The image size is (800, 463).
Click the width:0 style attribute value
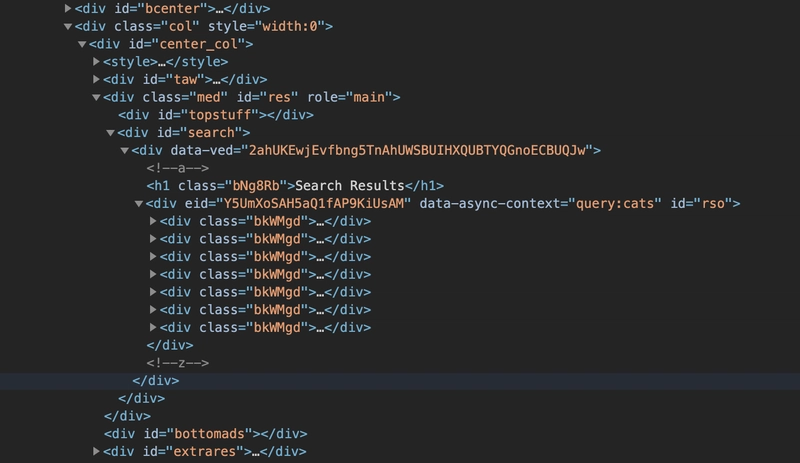click(292, 26)
